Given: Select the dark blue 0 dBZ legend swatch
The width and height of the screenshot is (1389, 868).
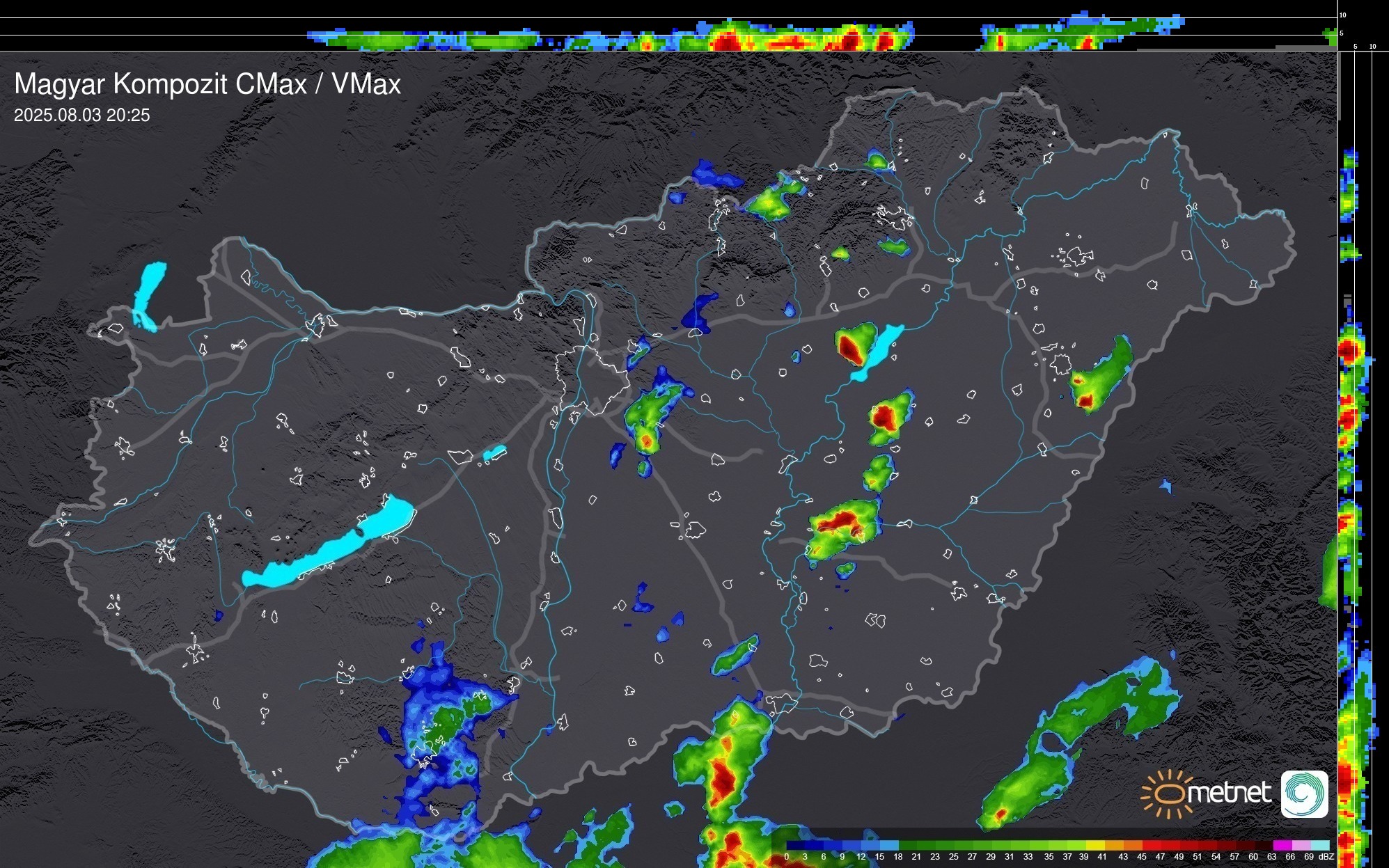Looking at the screenshot, I should click(x=795, y=845).
